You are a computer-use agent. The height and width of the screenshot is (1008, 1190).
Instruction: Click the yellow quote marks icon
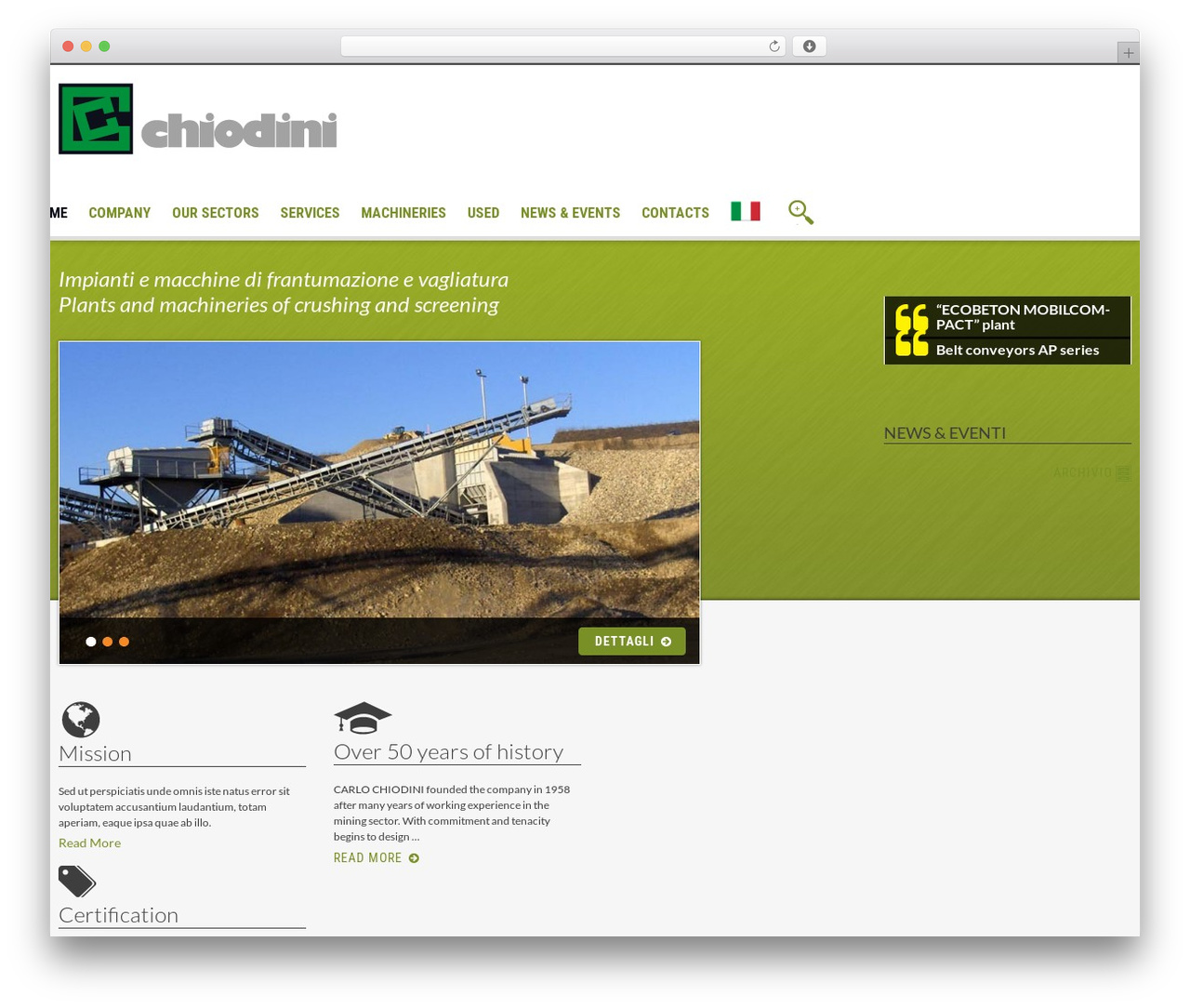tap(912, 330)
